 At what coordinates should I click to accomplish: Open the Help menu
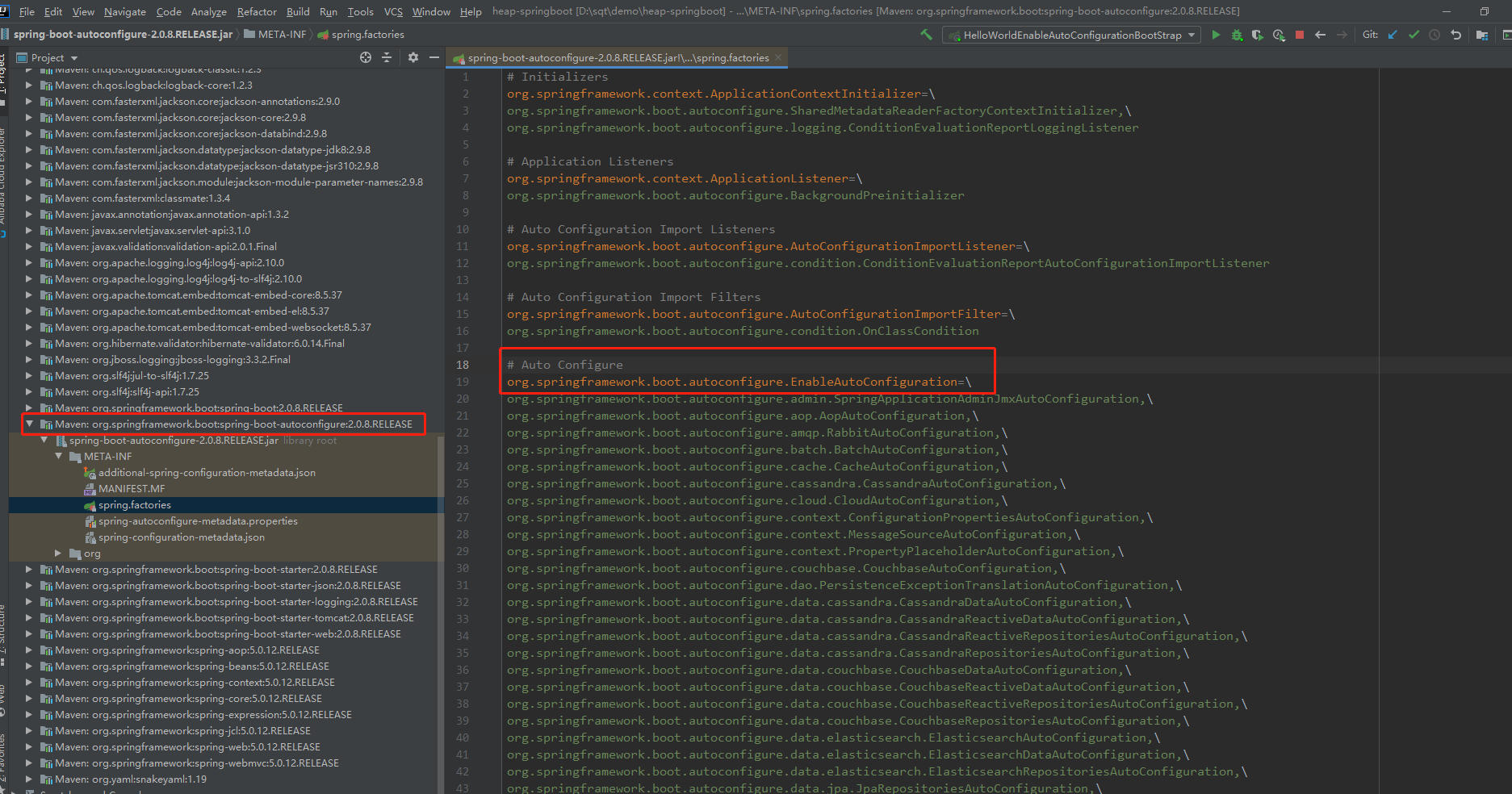point(471,11)
